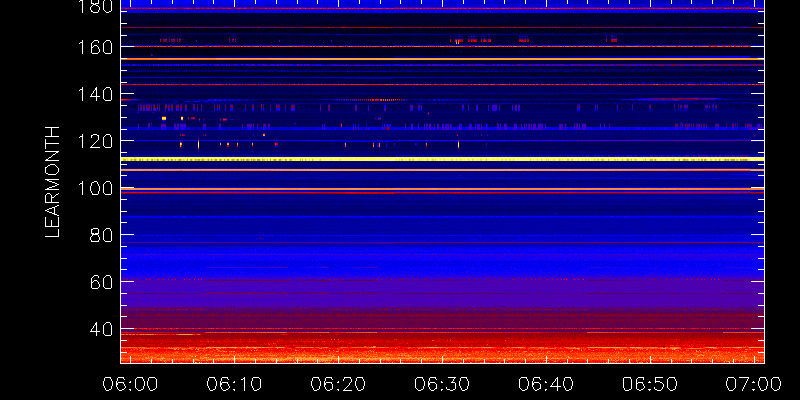The width and height of the screenshot is (800, 400).
Task: Click the 06:40 time axis label
Action: pyautogui.click(x=546, y=384)
